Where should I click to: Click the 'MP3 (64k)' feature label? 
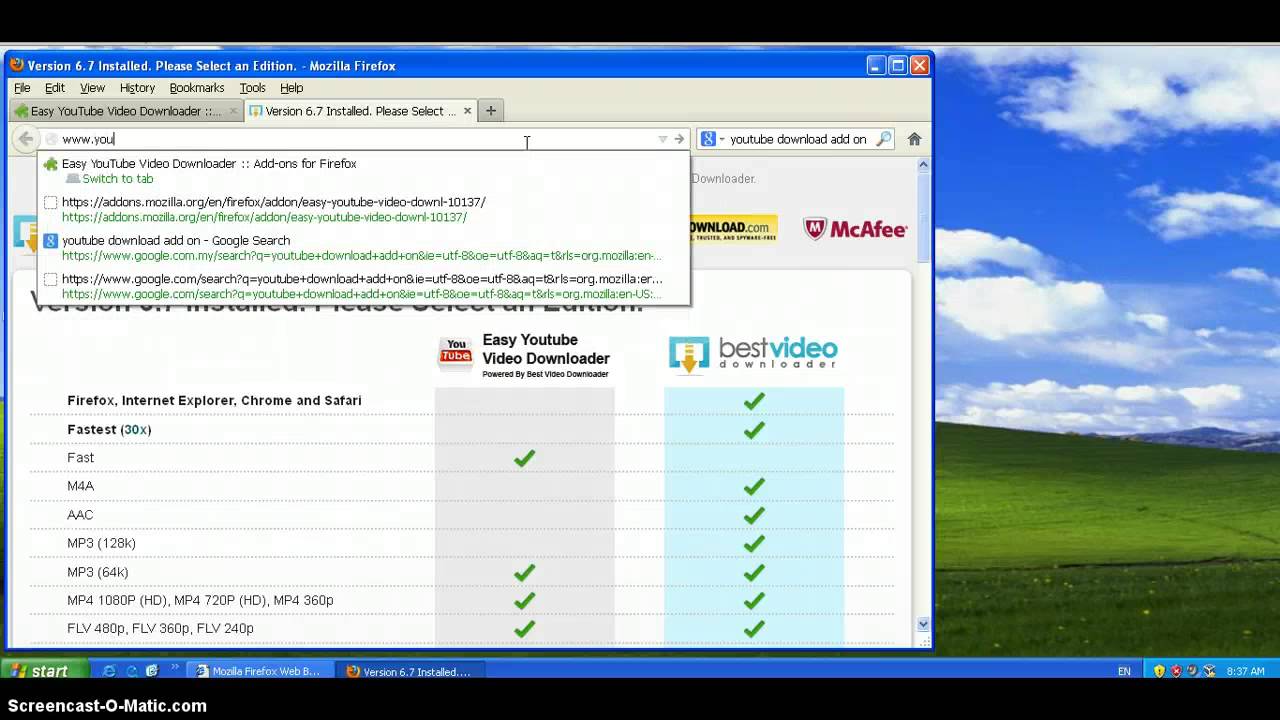(97, 573)
